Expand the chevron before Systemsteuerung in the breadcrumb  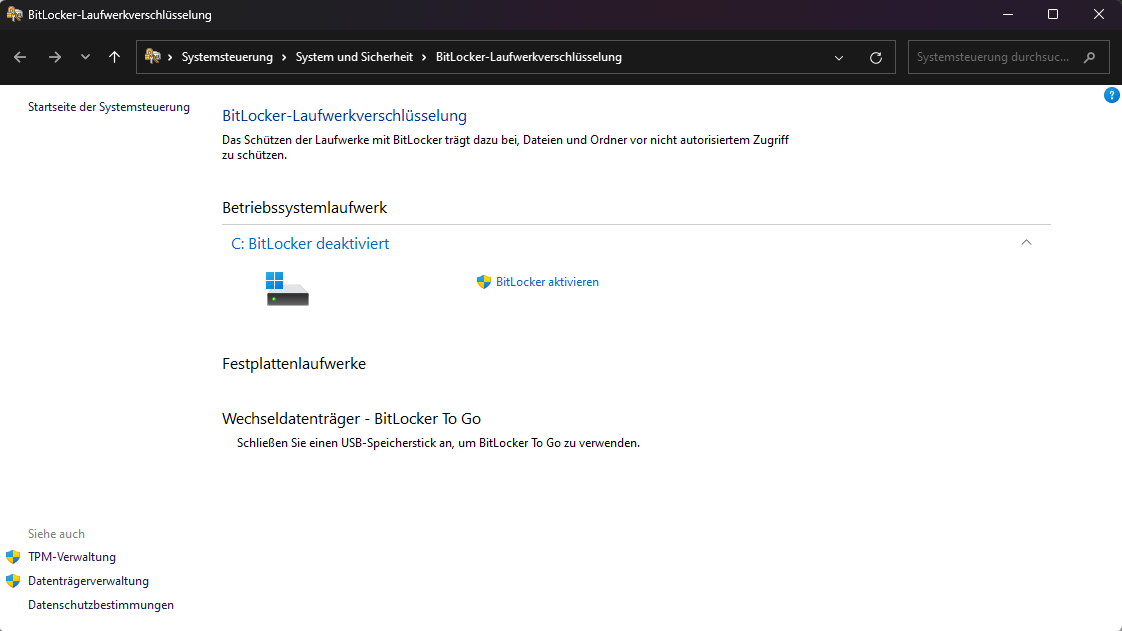(x=170, y=57)
